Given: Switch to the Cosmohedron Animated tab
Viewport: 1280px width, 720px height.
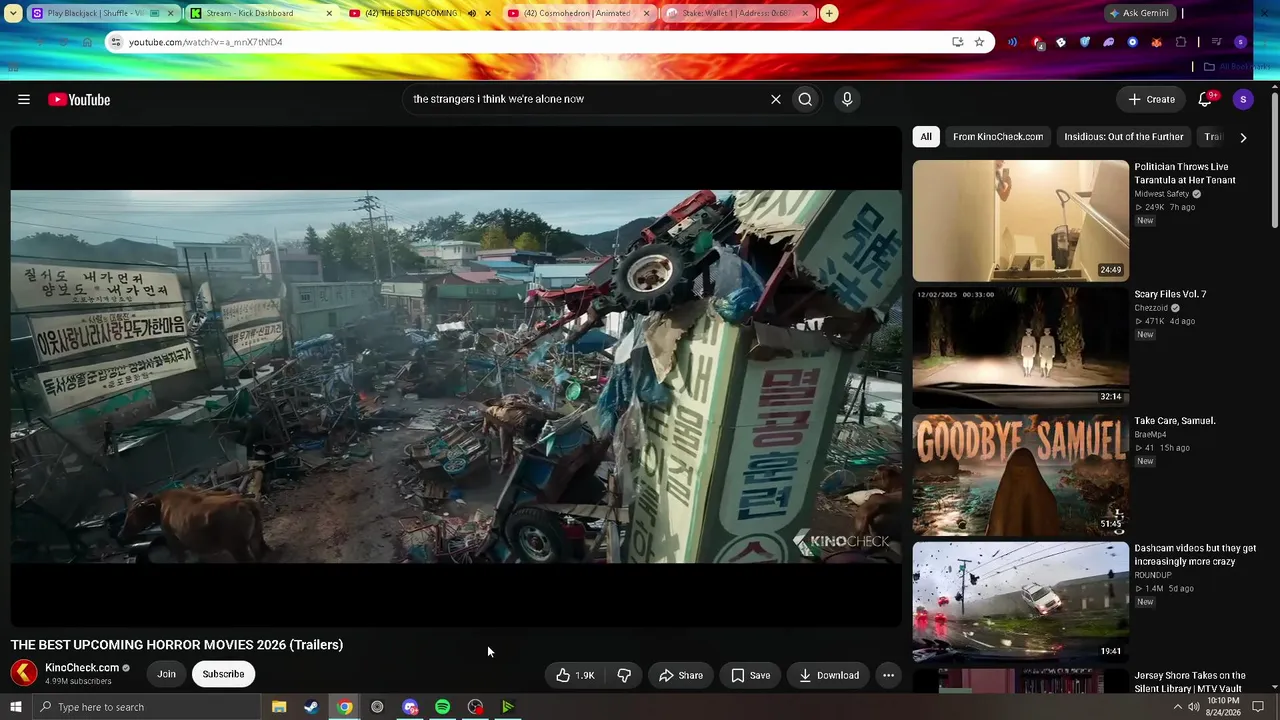Looking at the screenshot, I should point(578,13).
